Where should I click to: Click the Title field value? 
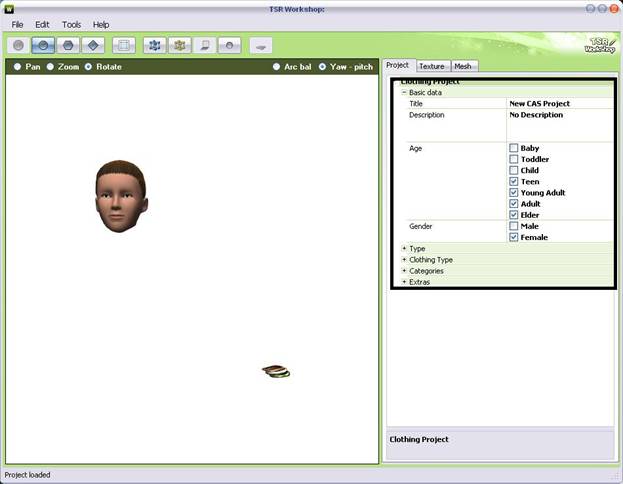click(560, 104)
